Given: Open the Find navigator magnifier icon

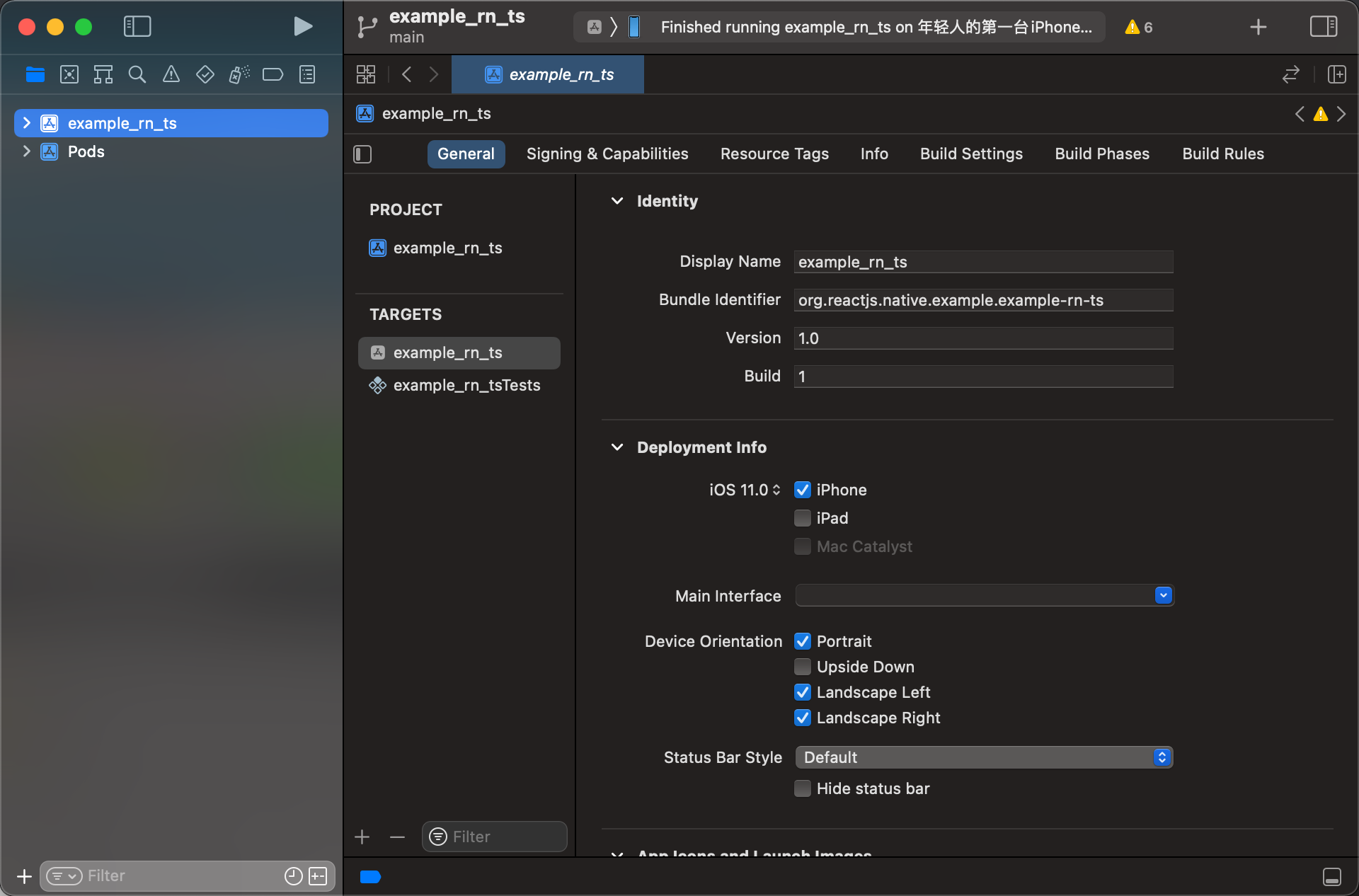Looking at the screenshot, I should (137, 74).
